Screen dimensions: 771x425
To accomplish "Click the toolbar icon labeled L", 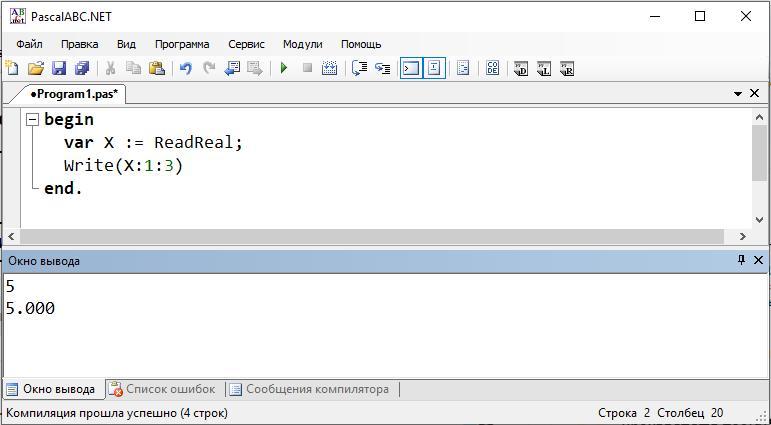I will (x=544, y=68).
